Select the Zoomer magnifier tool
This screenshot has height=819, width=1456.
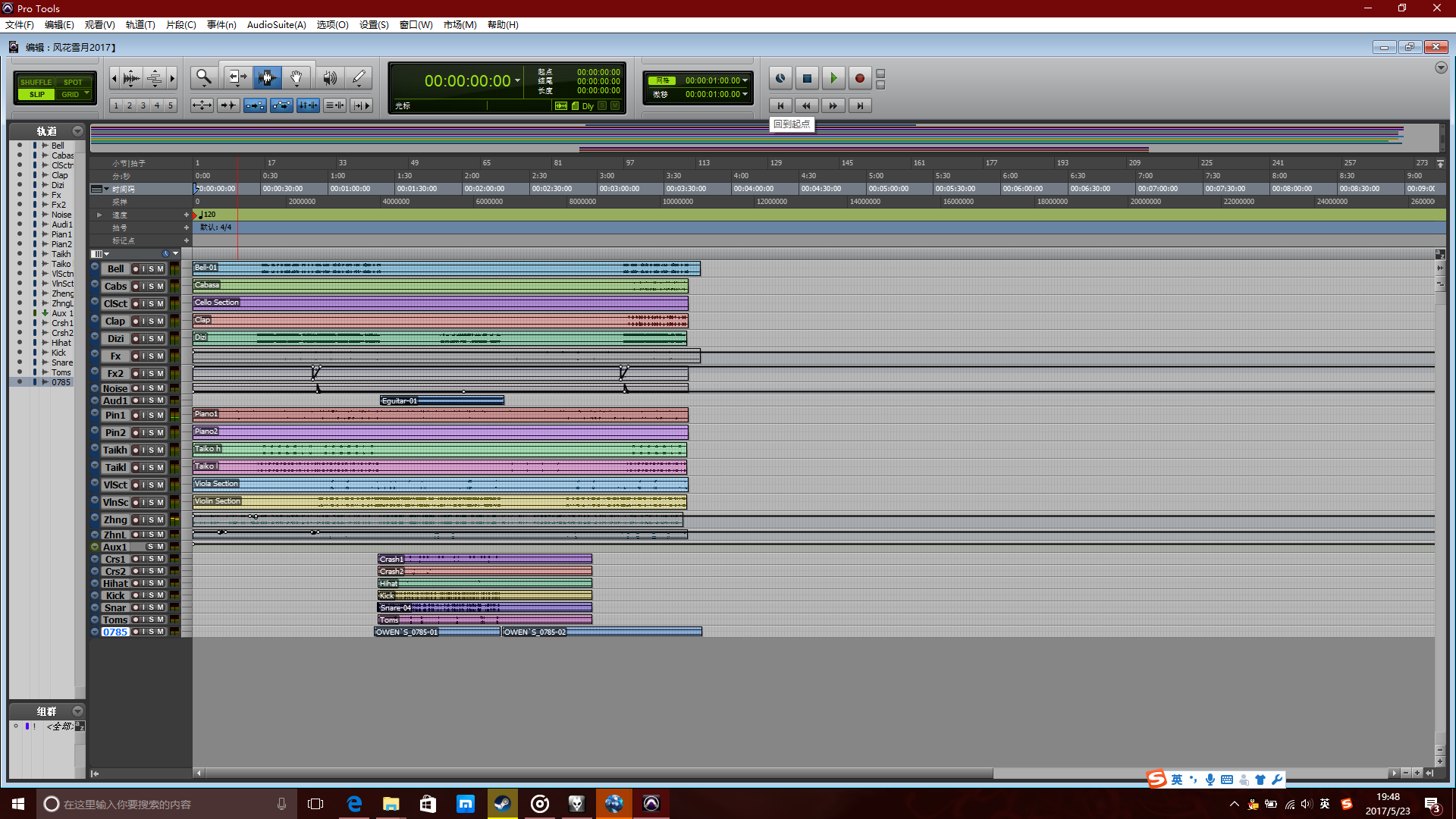[203, 77]
